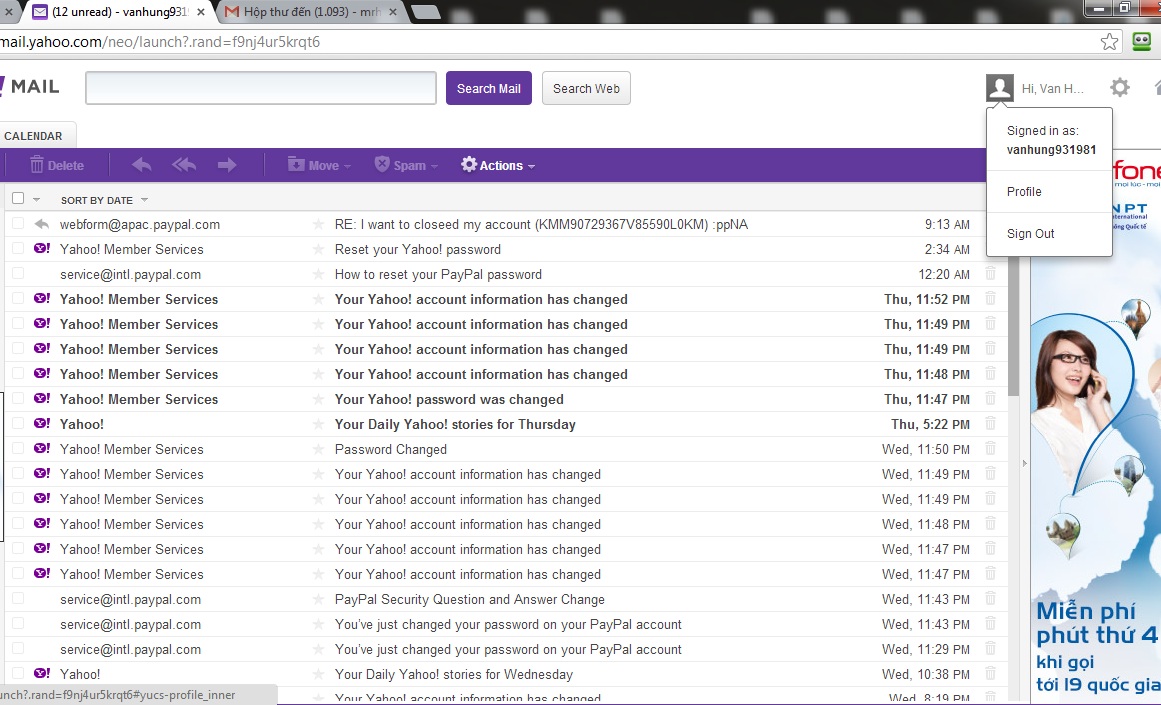This screenshot has height=705, width=1161.
Task: Click the 9:13 AM timestamp
Action: click(947, 224)
